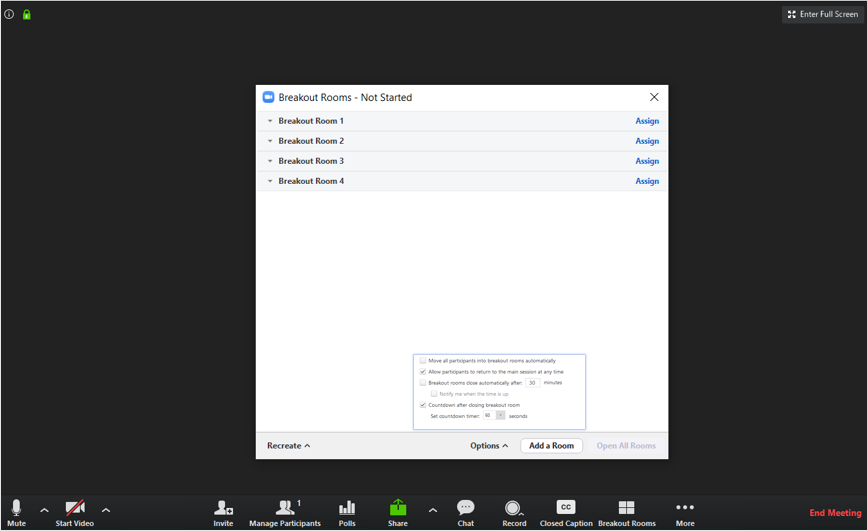Enable breakout rooms close automatically checkbox
Image resolution: width=867 pixels, height=531 pixels.
(x=423, y=383)
